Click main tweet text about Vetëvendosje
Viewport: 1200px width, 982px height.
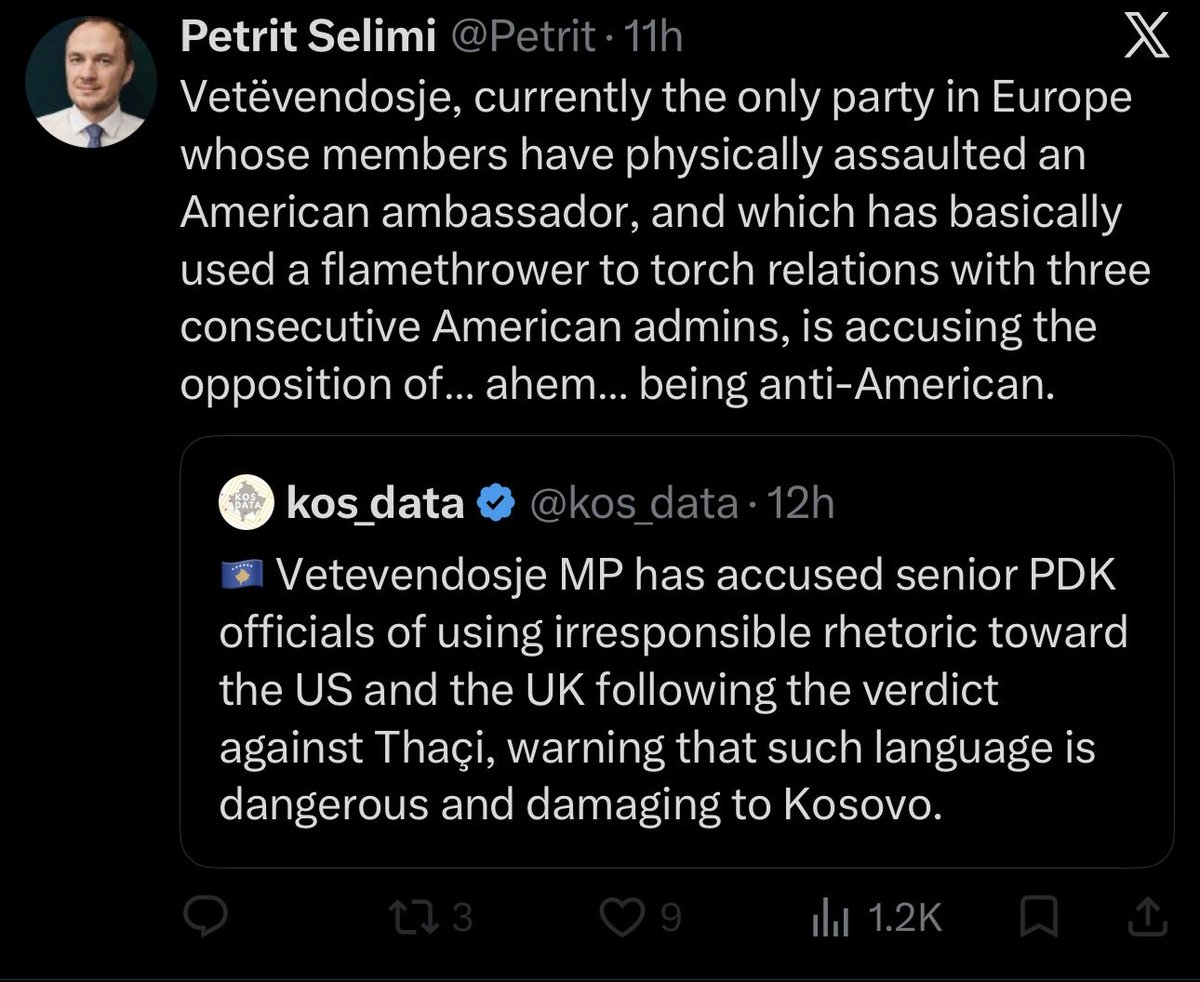[x=666, y=241]
